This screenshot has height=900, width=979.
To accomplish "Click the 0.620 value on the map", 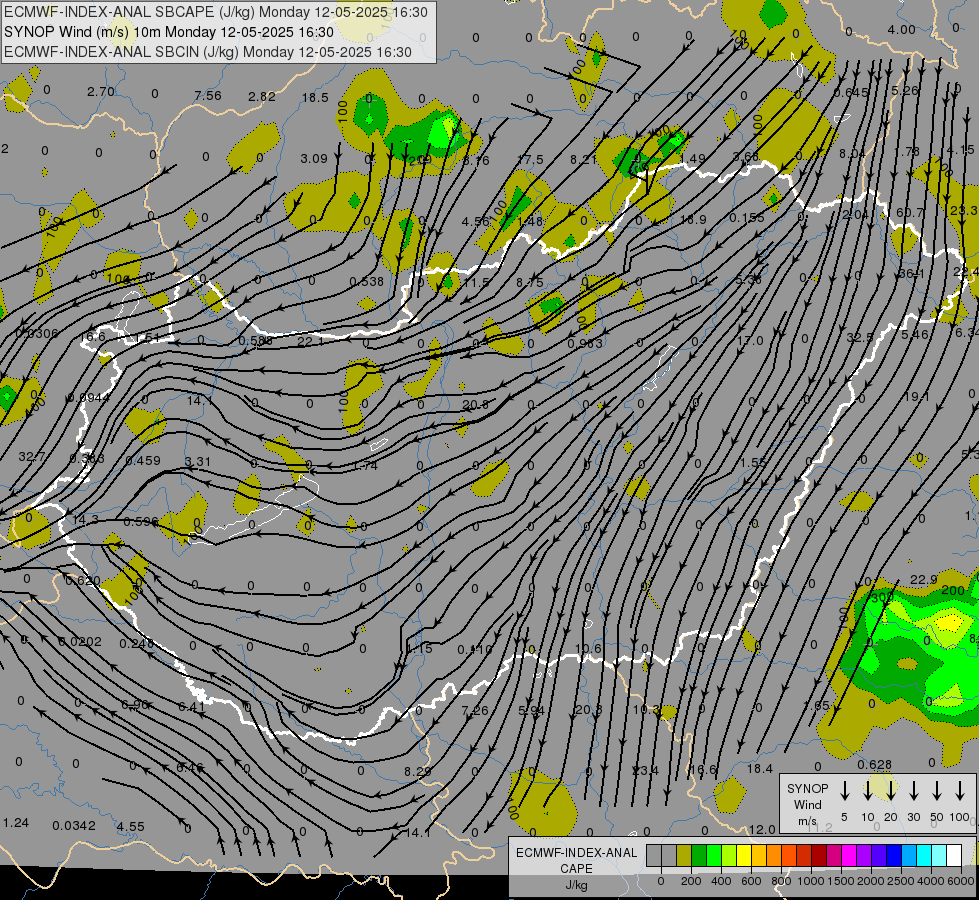I will 83,580.
